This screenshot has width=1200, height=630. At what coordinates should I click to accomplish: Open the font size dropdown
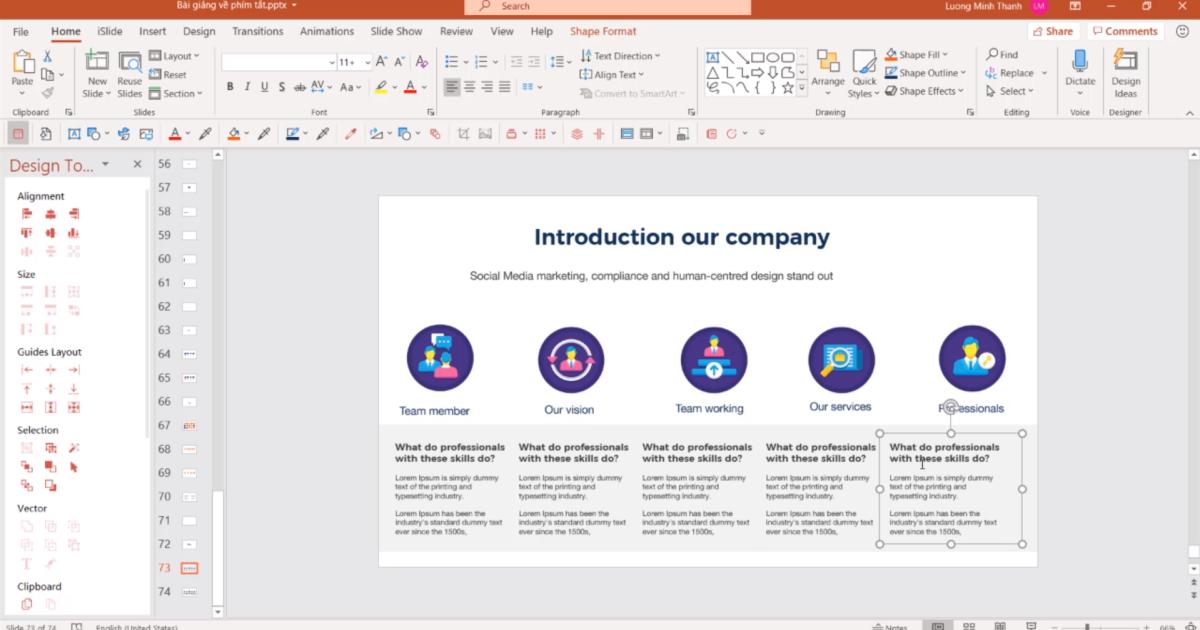point(366,61)
